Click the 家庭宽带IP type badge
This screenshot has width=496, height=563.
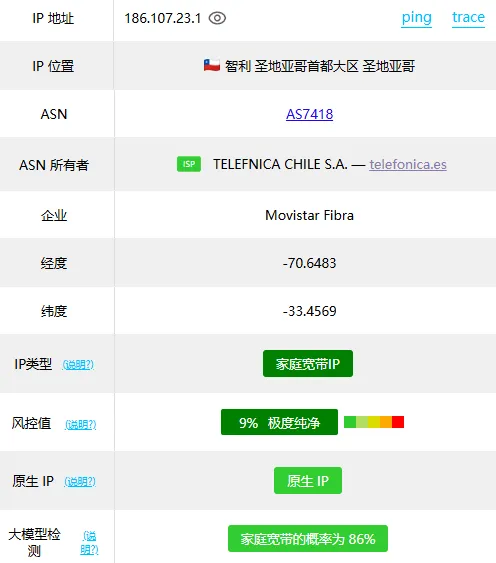click(308, 364)
